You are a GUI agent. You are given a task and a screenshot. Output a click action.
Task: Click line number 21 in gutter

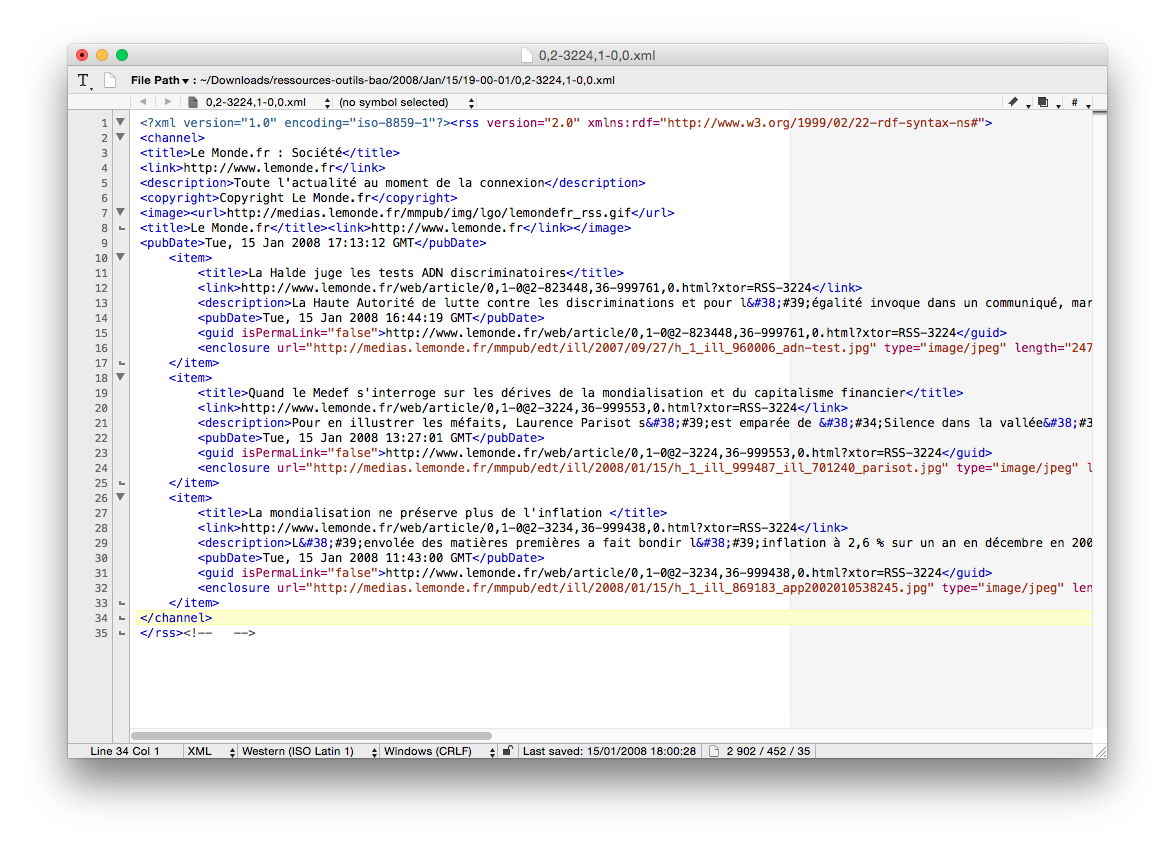(101, 423)
